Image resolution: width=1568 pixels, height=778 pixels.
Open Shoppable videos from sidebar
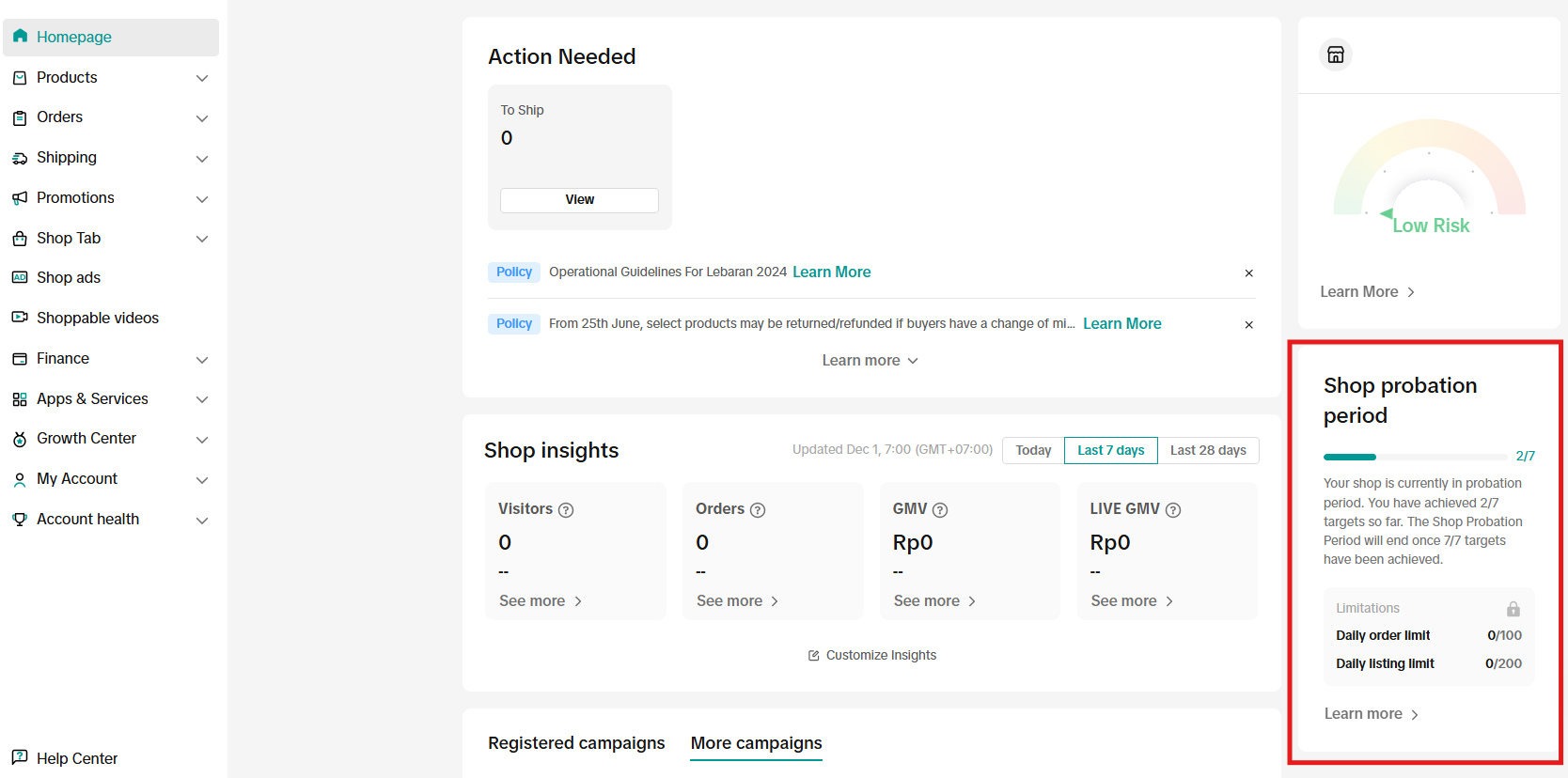(x=97, y=318)
